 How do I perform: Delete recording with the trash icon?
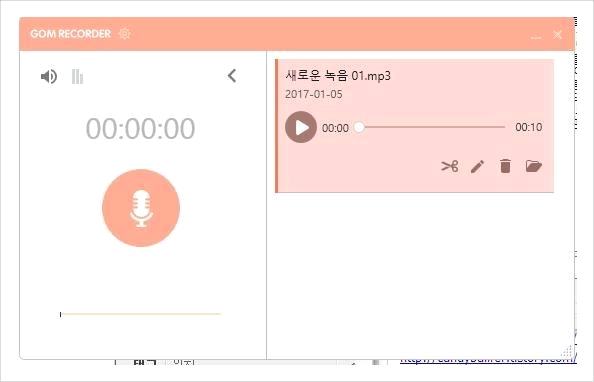pyautogui.click(x=505, y=166)
